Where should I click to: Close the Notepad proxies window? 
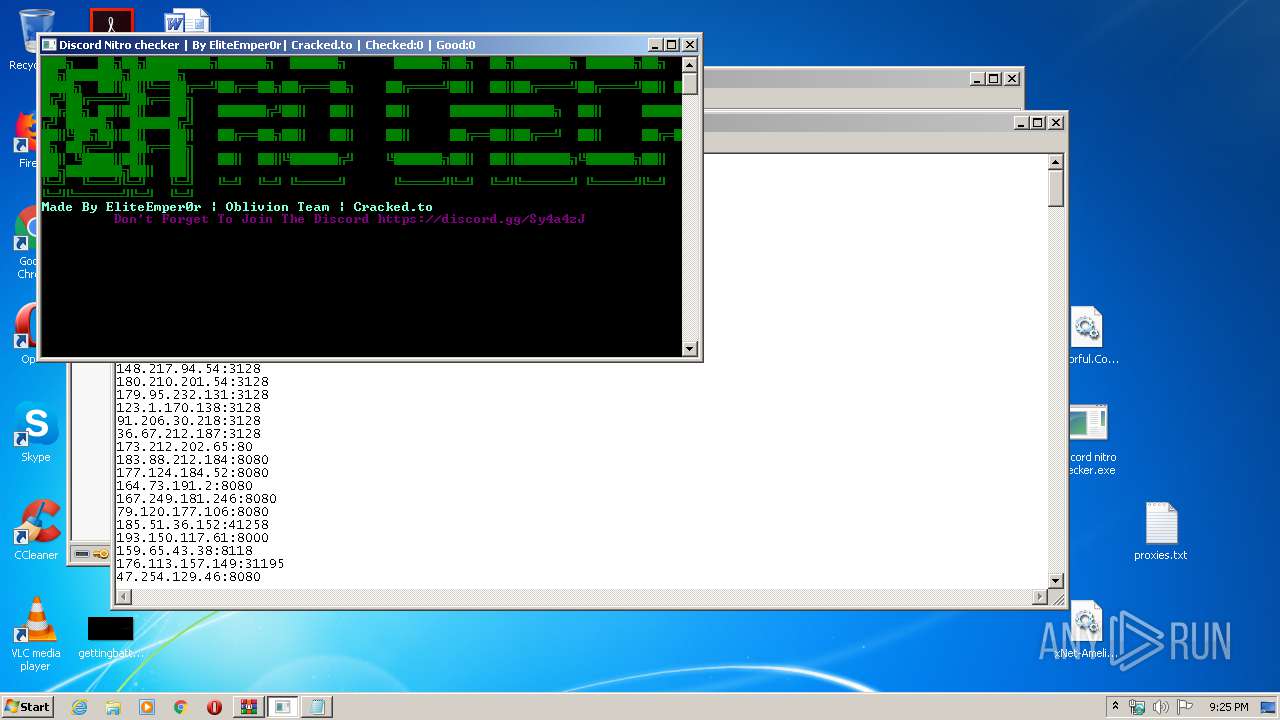pyautogui.click(x=1055, y=122)
